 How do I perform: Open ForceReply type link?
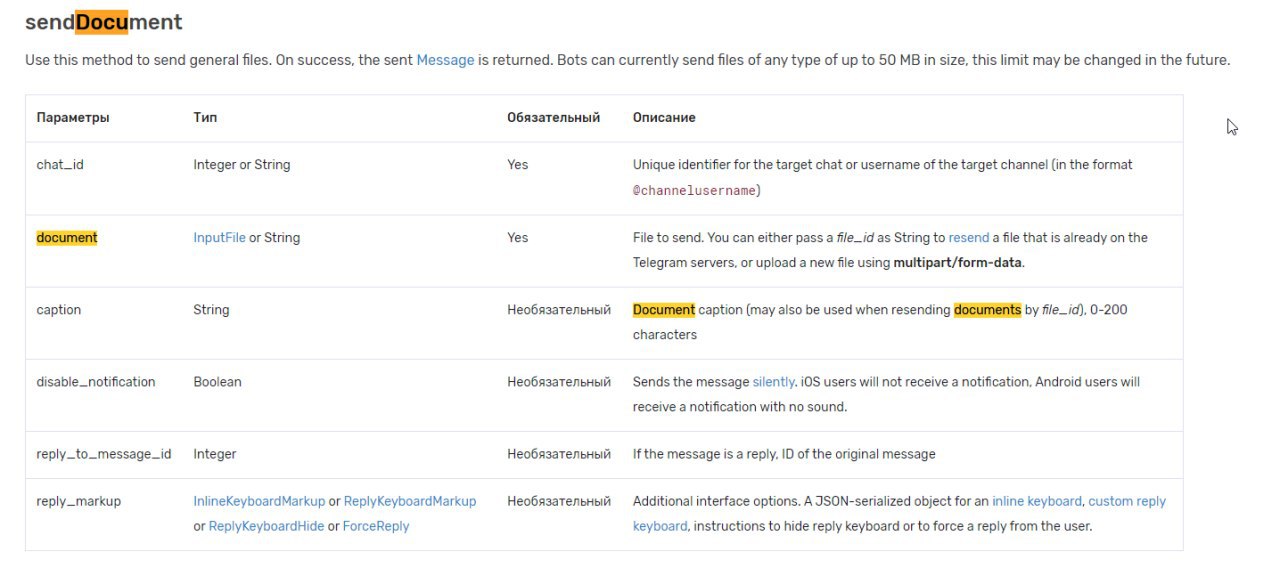tap(376, 526)
